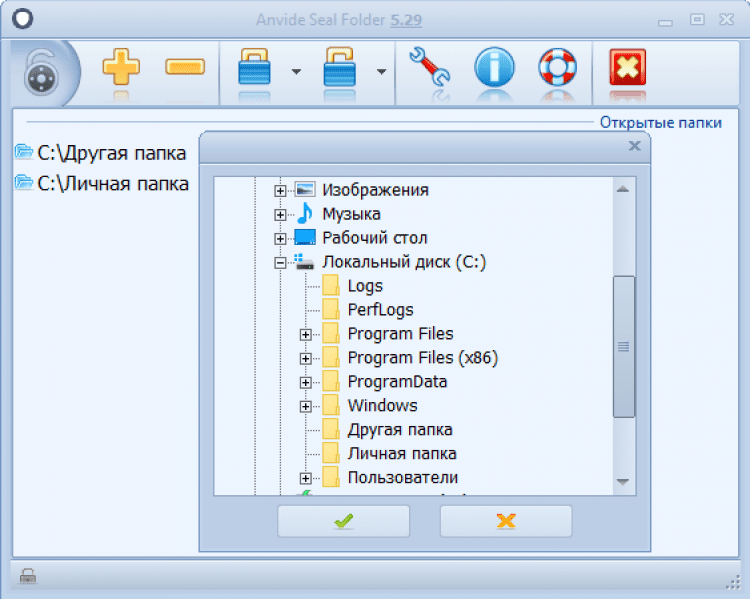Click the Открытые папки header label

point(661,122)
